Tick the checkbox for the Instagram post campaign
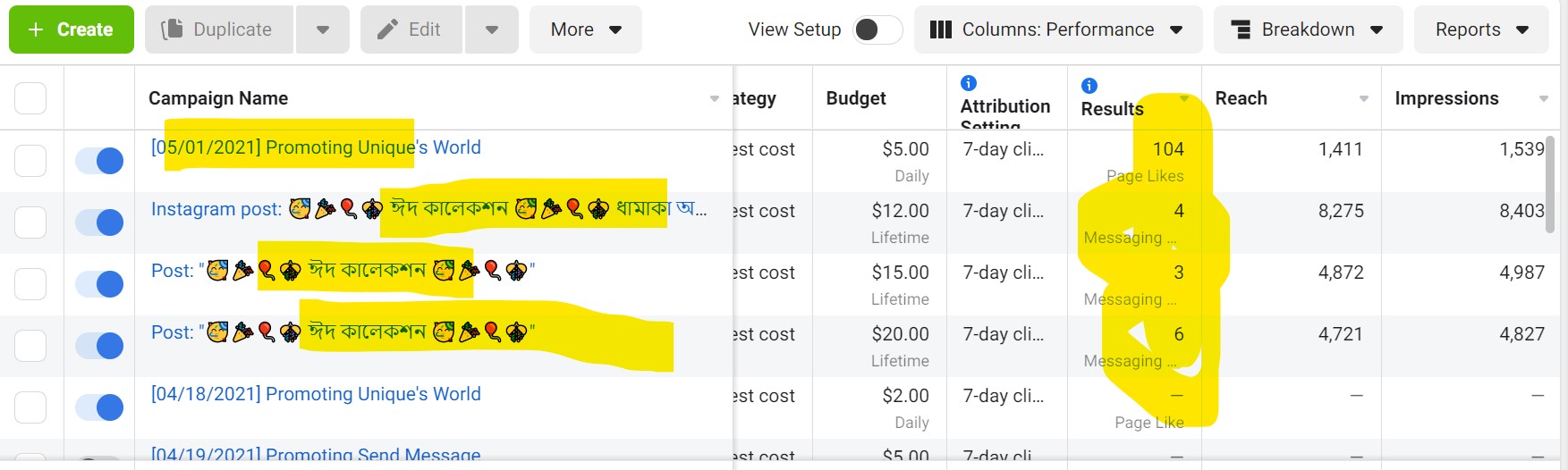This screenshot has height=470, width=1568. click(x=30, y=222)
